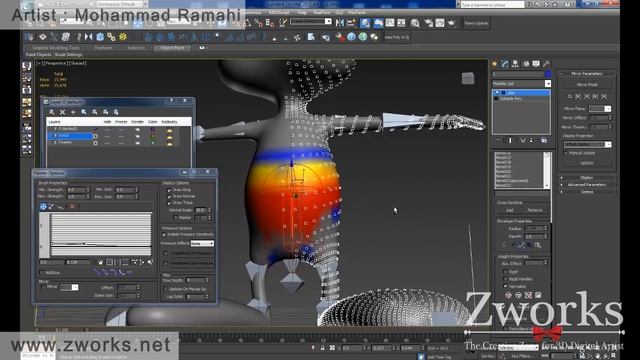Toggle the Draw Normal checkbox
The image size is (640, 360).
click(x=169, y=197)
